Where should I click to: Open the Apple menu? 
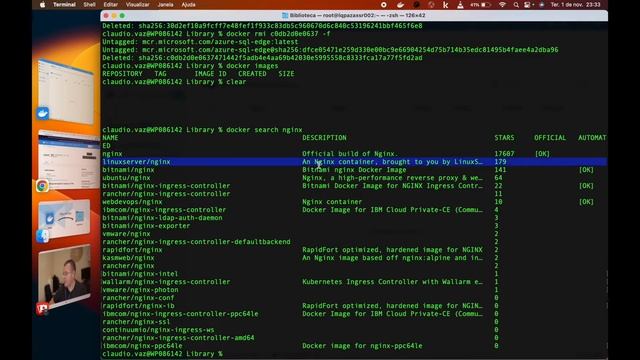(x=42, y=5)
